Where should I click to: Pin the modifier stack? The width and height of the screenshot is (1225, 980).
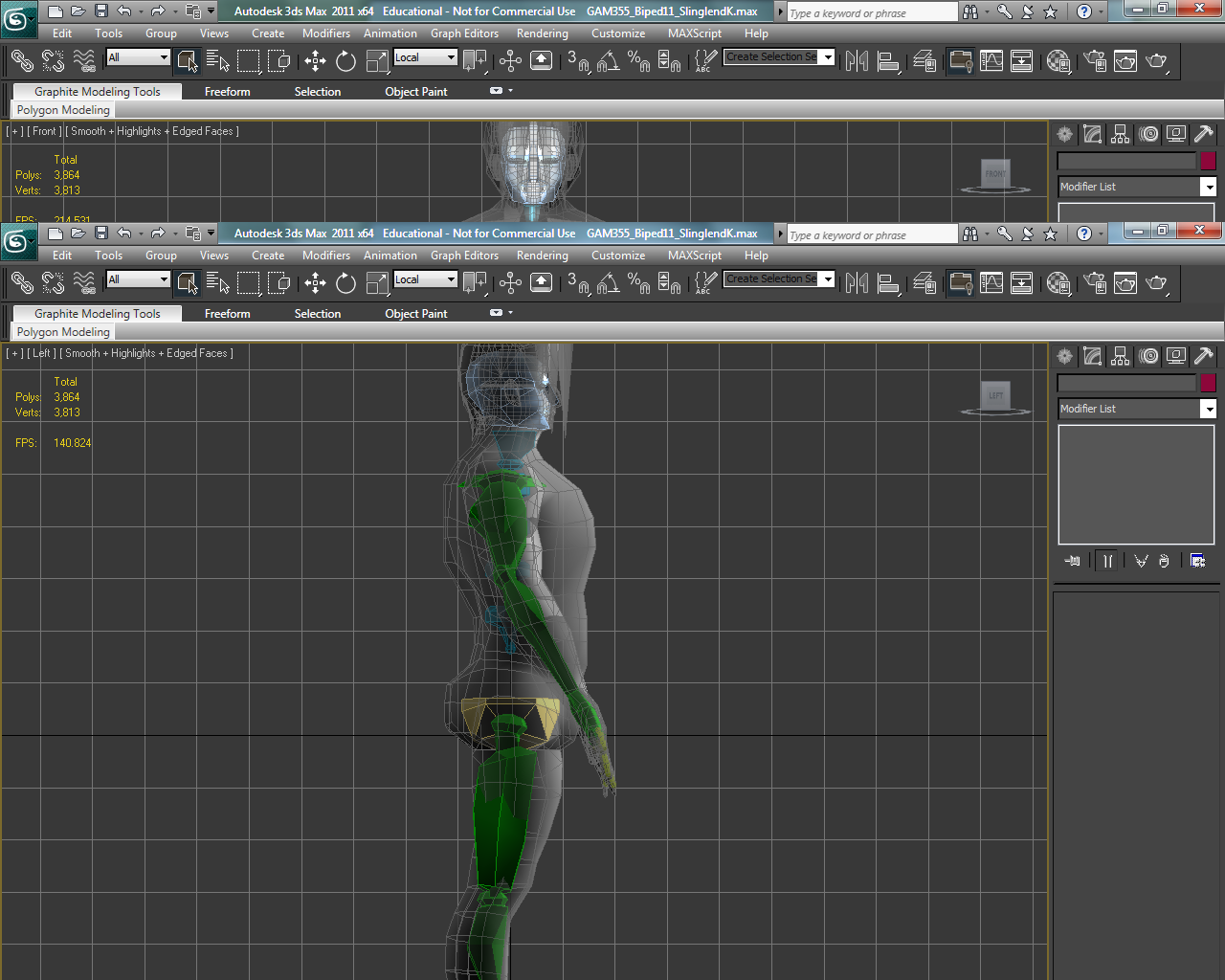tap(1072, 561)
